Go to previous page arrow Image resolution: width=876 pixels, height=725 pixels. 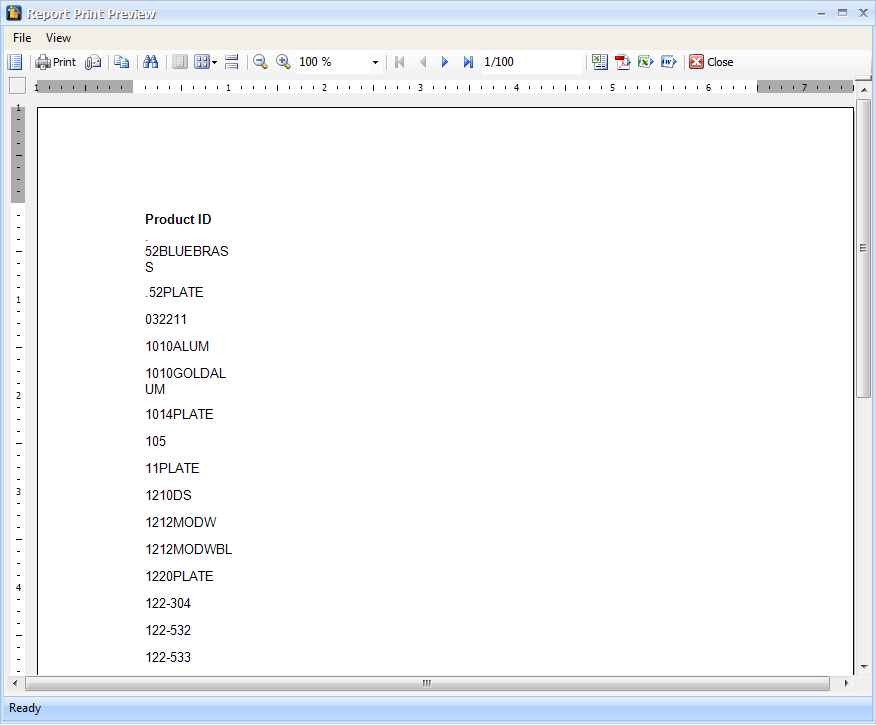coord(423,62)
